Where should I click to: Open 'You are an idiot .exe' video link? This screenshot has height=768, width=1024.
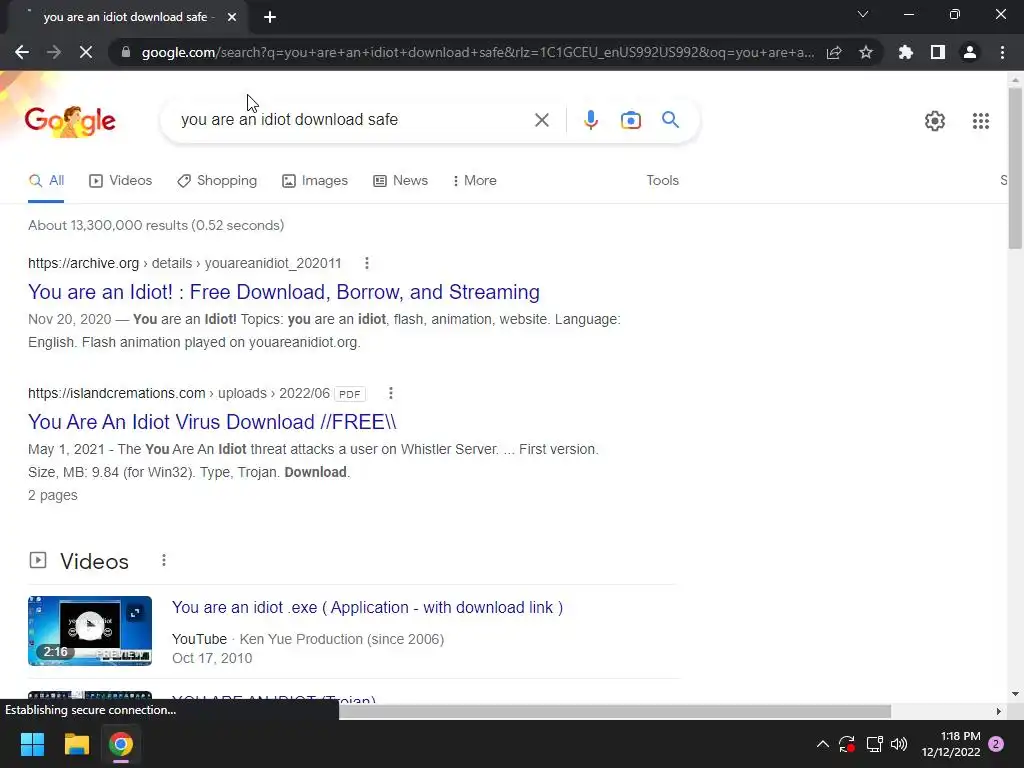point(367,607)
